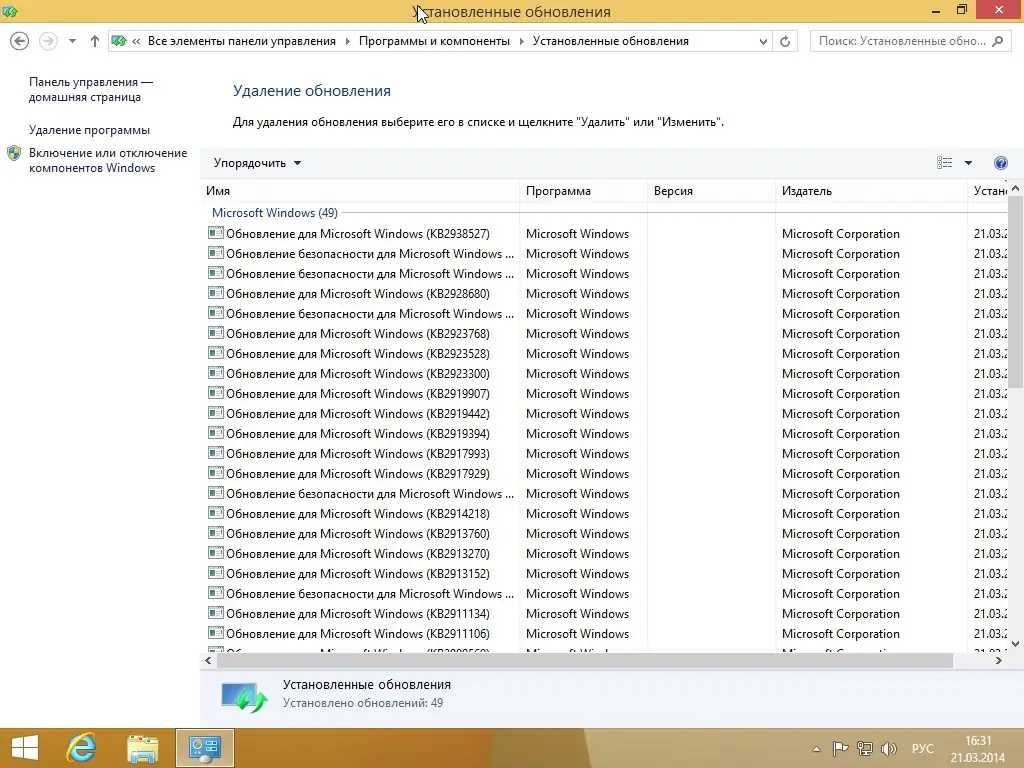Open breadcrumb 'Все элементы панели управления'

point(242,41)
